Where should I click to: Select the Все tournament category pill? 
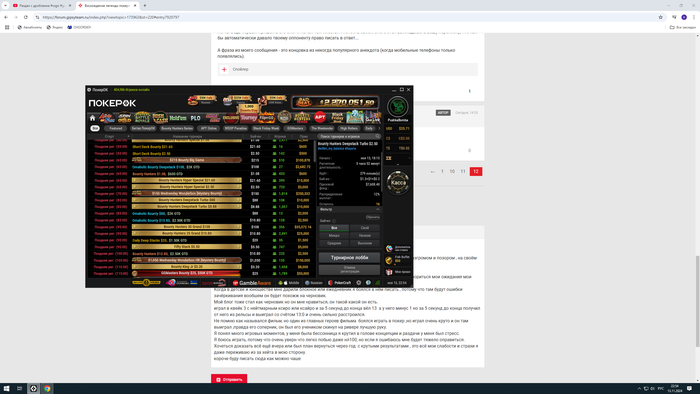click(95, 129)
